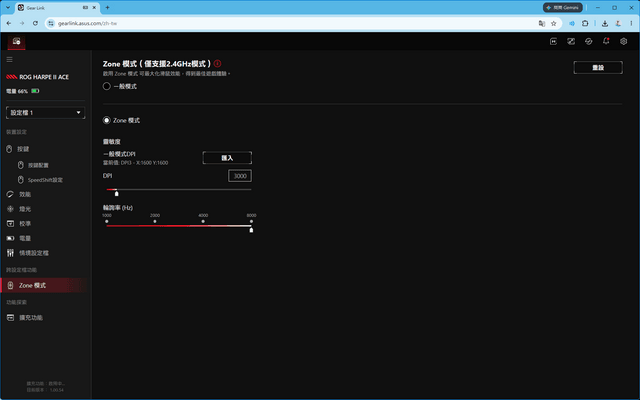Click browser back arrow
The width and height of the screenshot is (640, 400).
[9, 23]
